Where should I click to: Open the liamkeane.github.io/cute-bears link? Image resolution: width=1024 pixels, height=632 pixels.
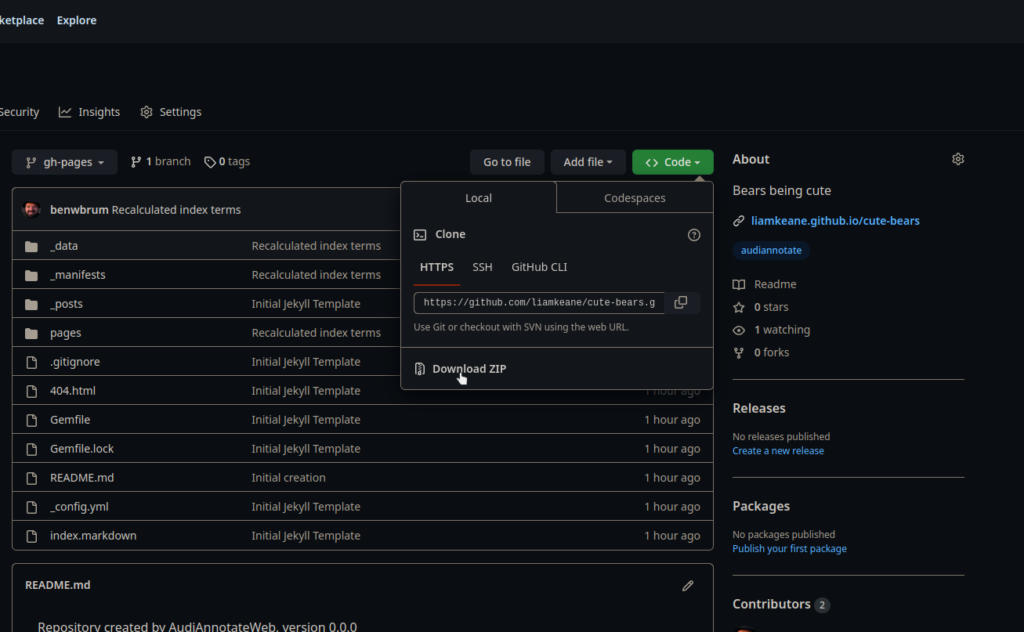pyautogui.click(x=835, y=221)
